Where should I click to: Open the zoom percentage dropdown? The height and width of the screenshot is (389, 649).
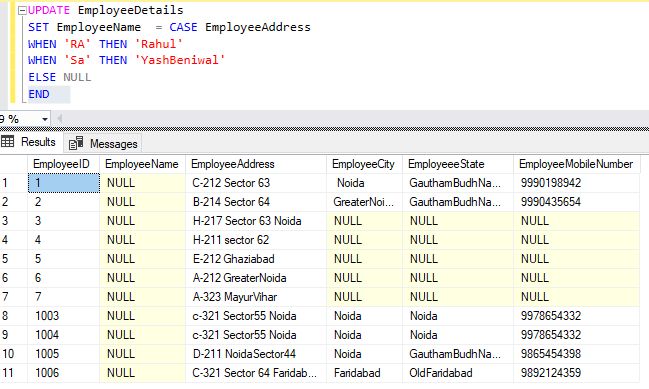(44, 120)
